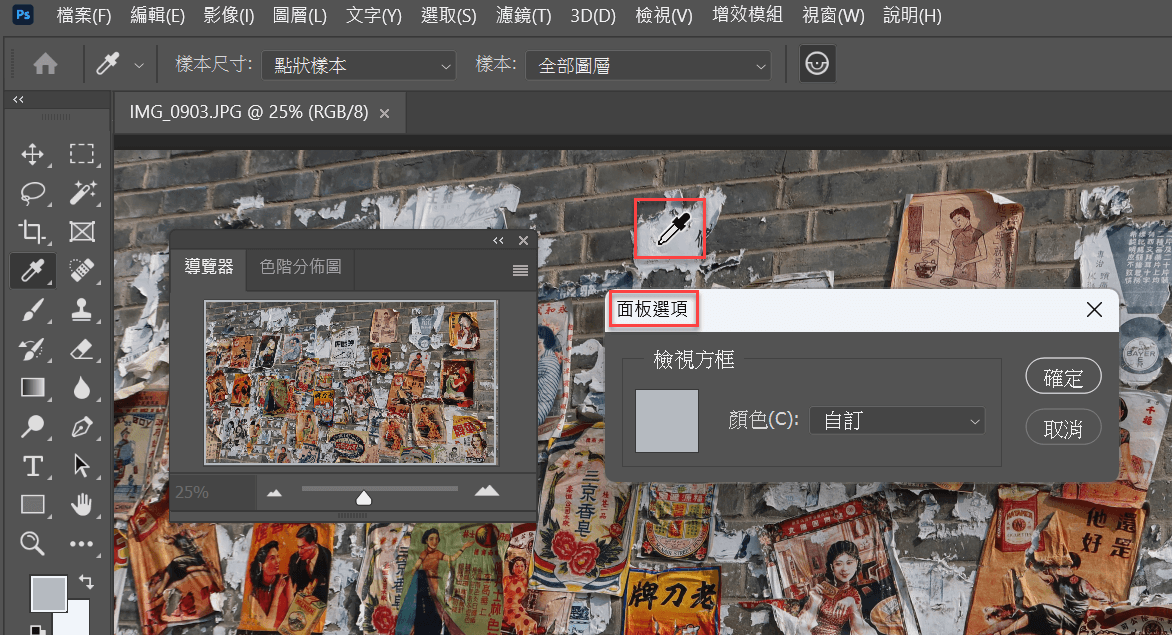This screenshot has width=1172, height=635.
Task: Open the 濾鏡(T) menu
Action: pyautogui.click(x=524, y=15)
